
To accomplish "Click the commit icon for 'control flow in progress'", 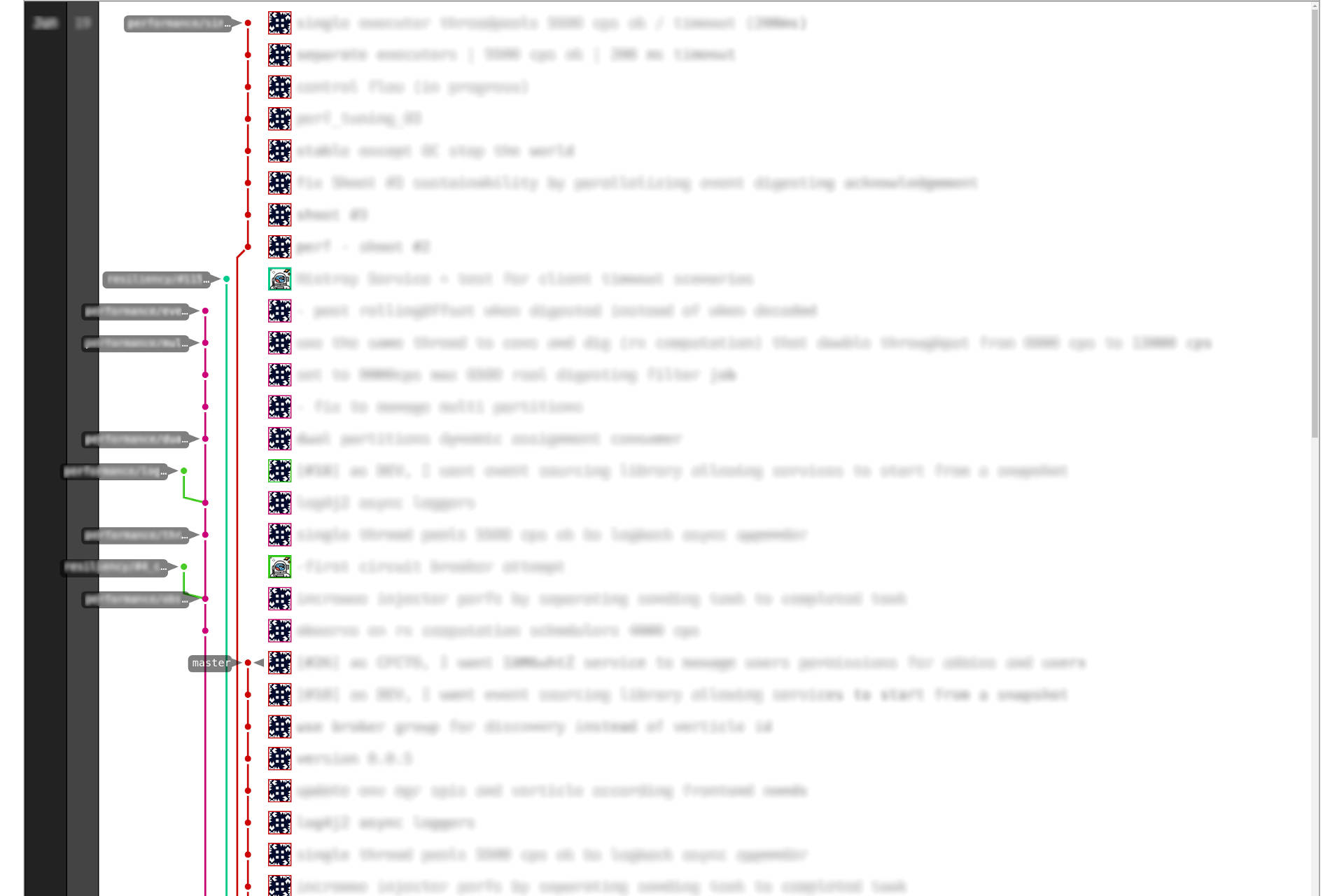I will tap(279, 86).
